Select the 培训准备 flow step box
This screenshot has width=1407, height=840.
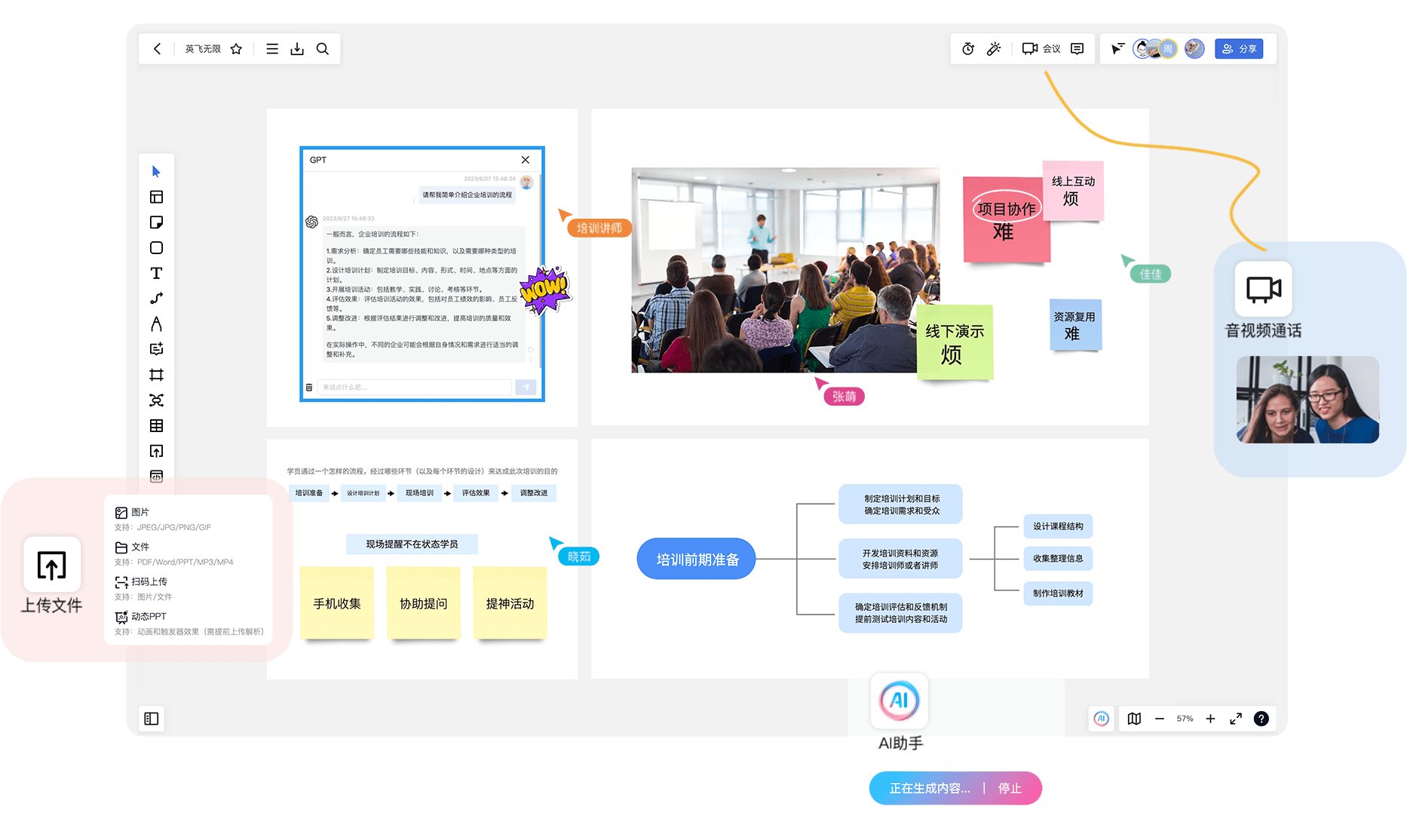click(x=308, y=493)
